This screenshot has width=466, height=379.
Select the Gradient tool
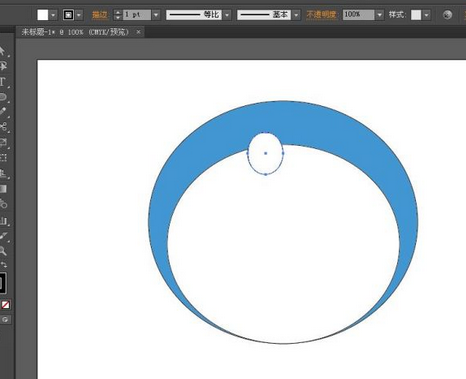pos(3,189)
